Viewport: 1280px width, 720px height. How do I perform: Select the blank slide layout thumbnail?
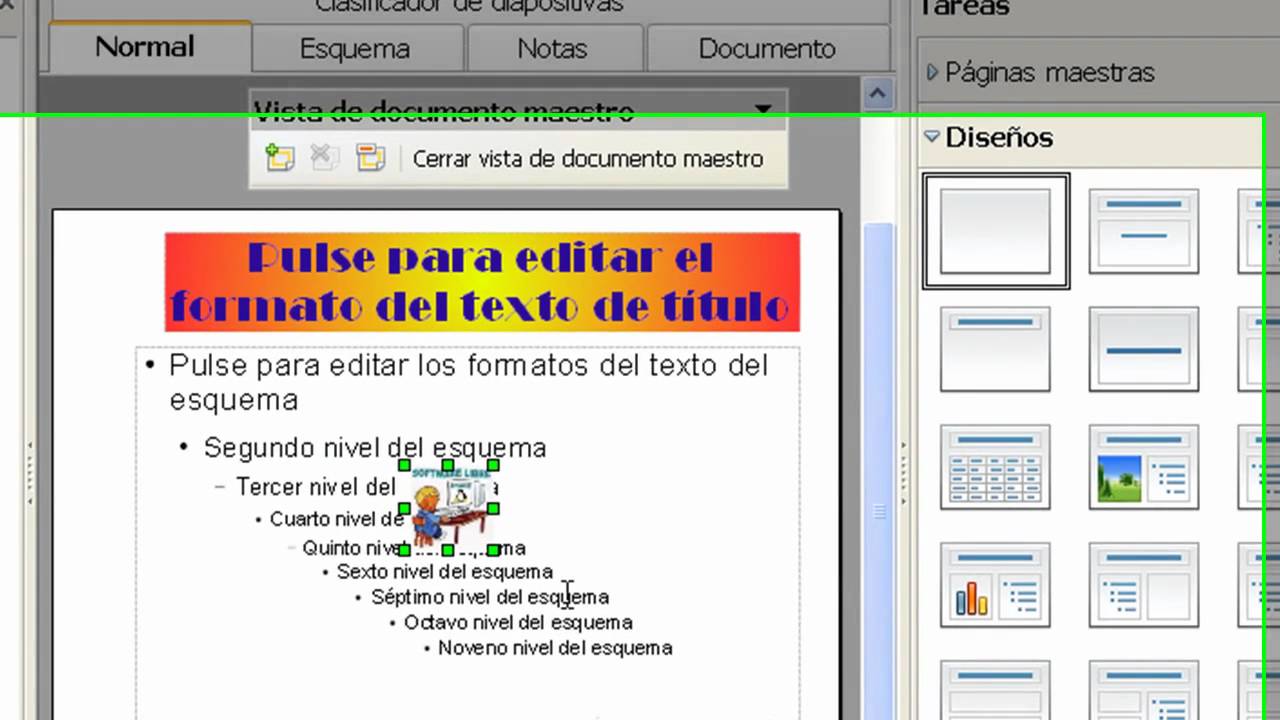click(996, 231)
